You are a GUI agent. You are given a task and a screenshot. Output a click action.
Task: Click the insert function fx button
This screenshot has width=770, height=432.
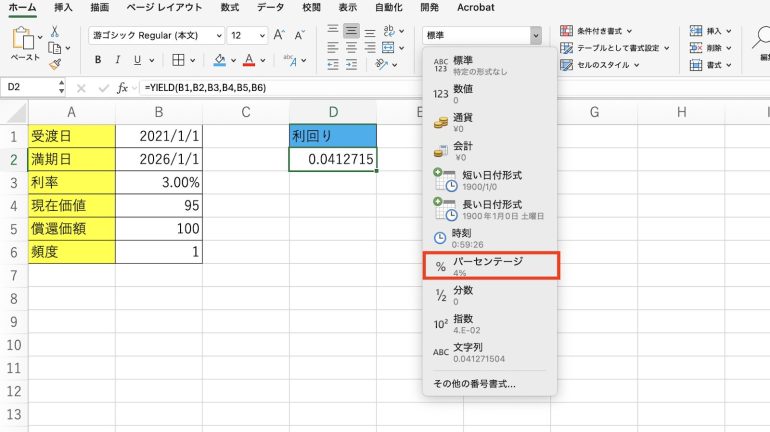(x=122, y=88)
